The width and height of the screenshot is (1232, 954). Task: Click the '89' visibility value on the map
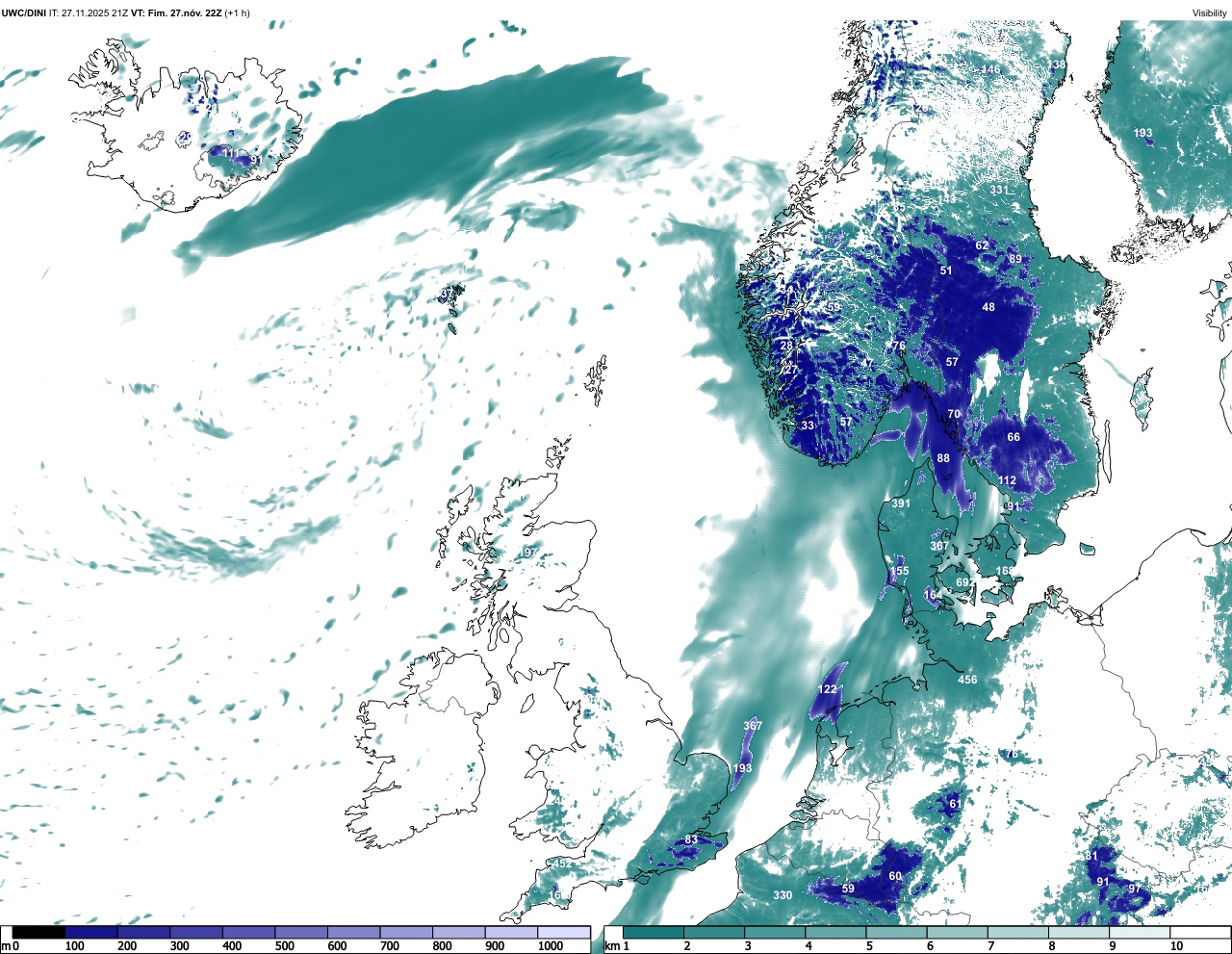click(1015, 259)
